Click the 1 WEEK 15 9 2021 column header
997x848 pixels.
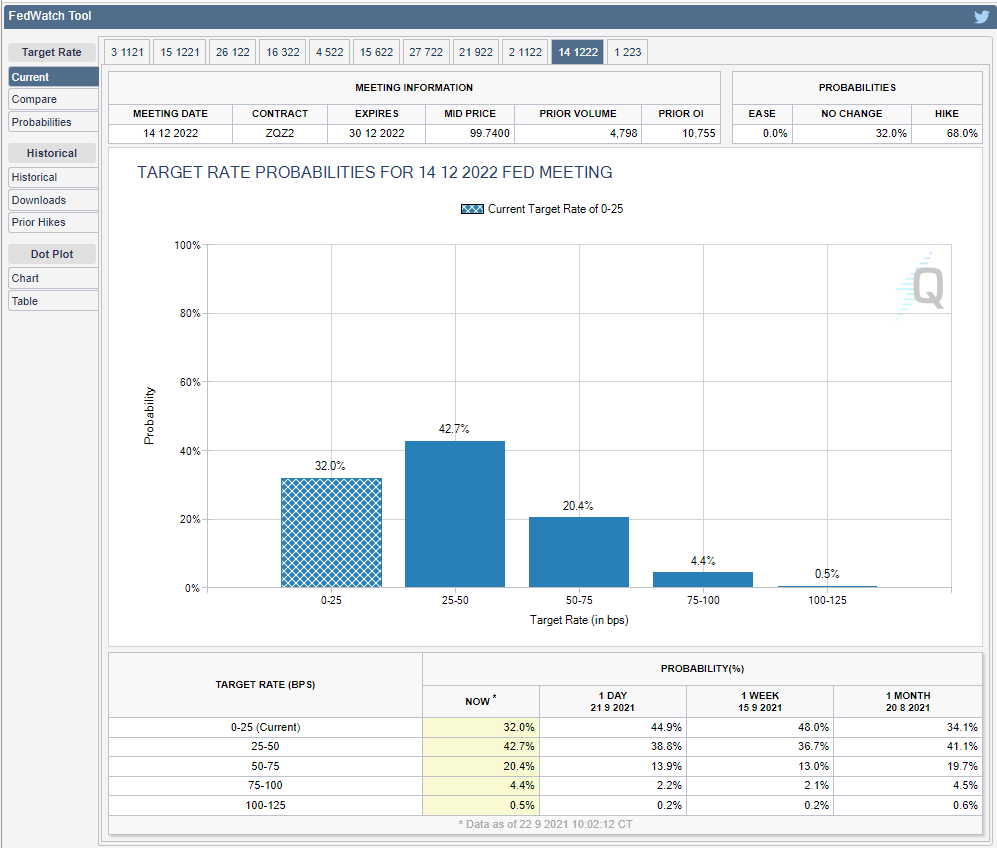pyautogui.click(x=760, y=702)
